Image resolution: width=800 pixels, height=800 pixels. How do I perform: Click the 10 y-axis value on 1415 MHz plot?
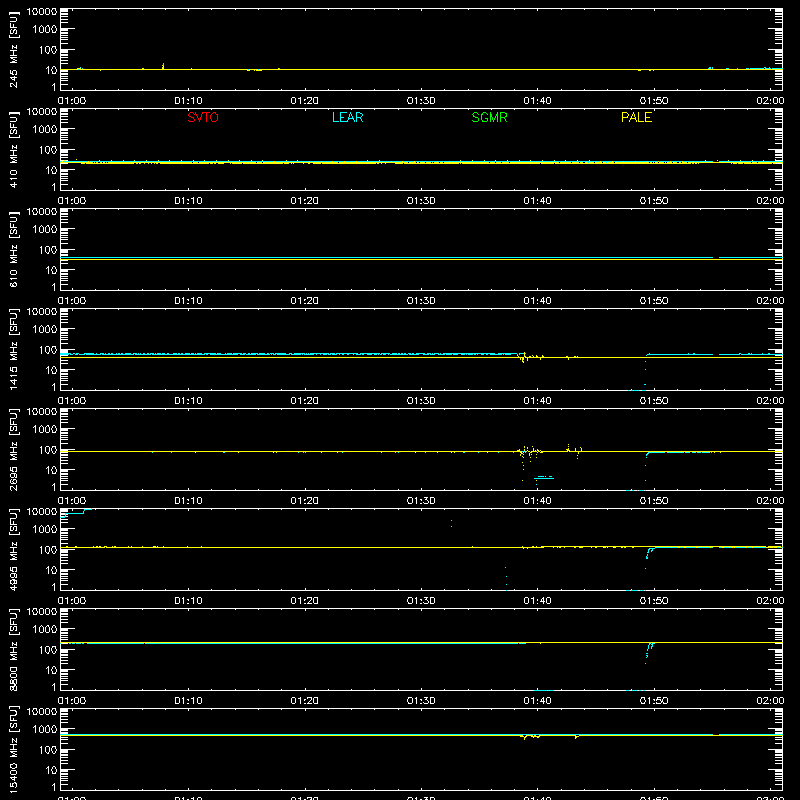point(52,370)
